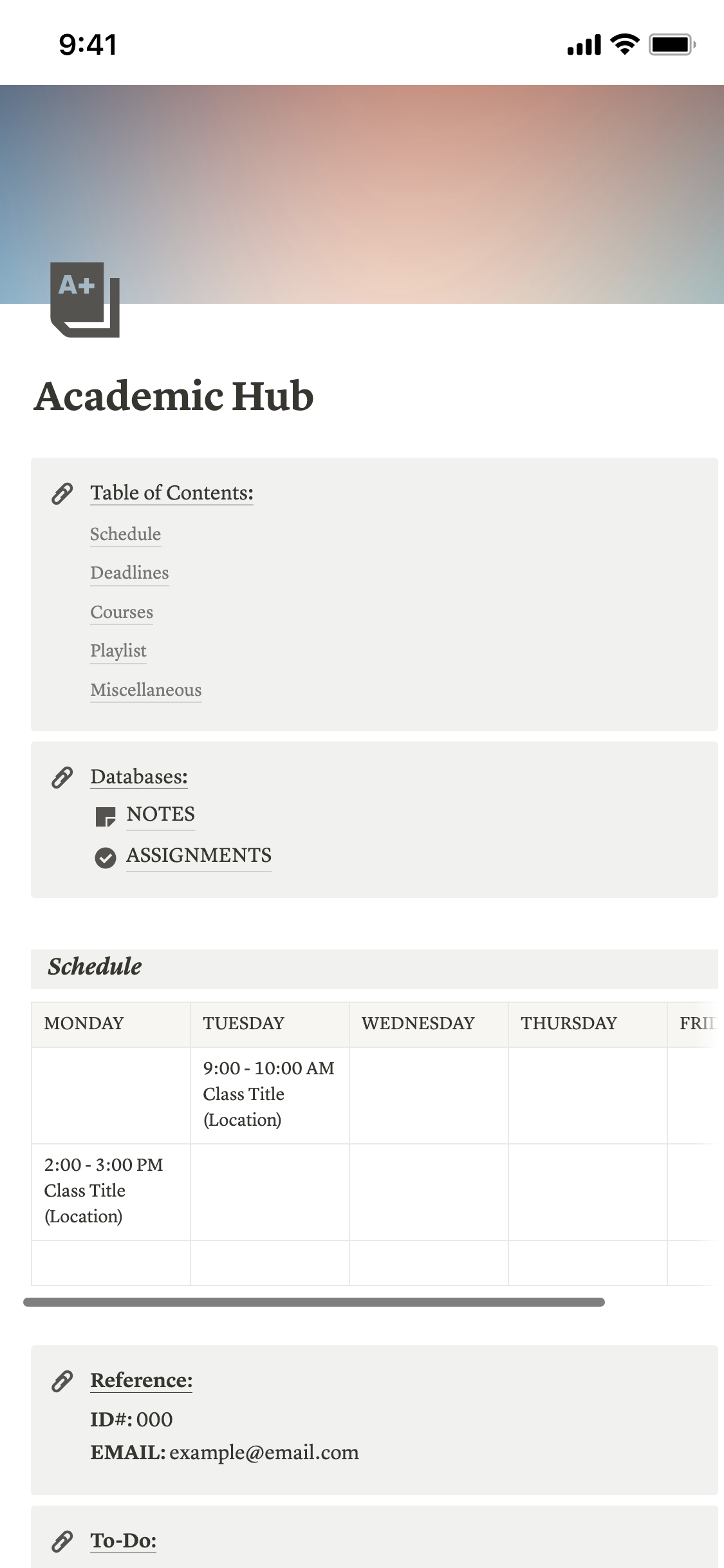Tap the A+ page icon
Image resolution: width=724 pixels, height=1568 pixels.
tap(85, 299)
